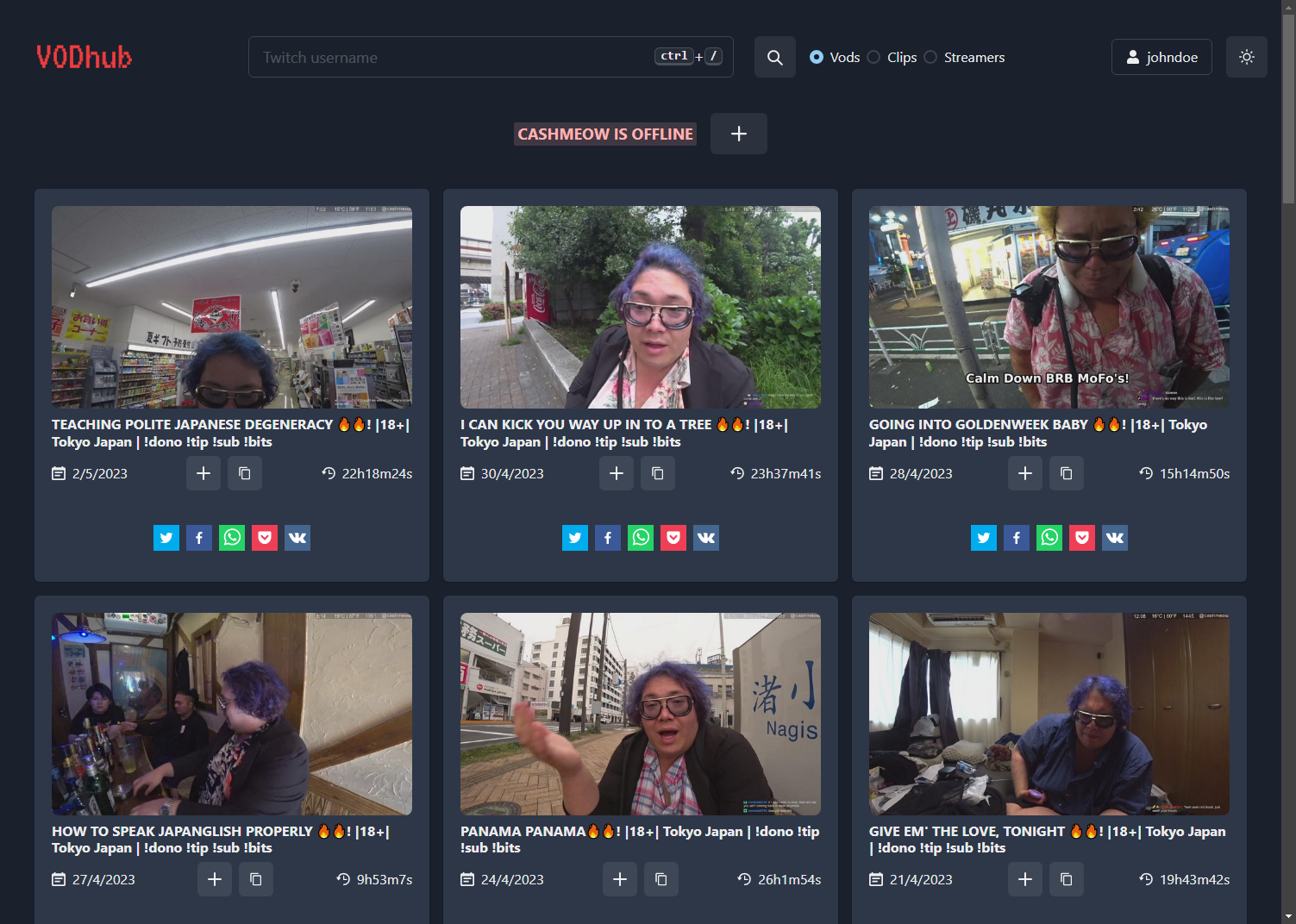Share TEACHING POLITE JAPANESE vod on WhatsApp
Image resolution: width=1296 pixels, height=924 pixels.
(x=232, y=538)
